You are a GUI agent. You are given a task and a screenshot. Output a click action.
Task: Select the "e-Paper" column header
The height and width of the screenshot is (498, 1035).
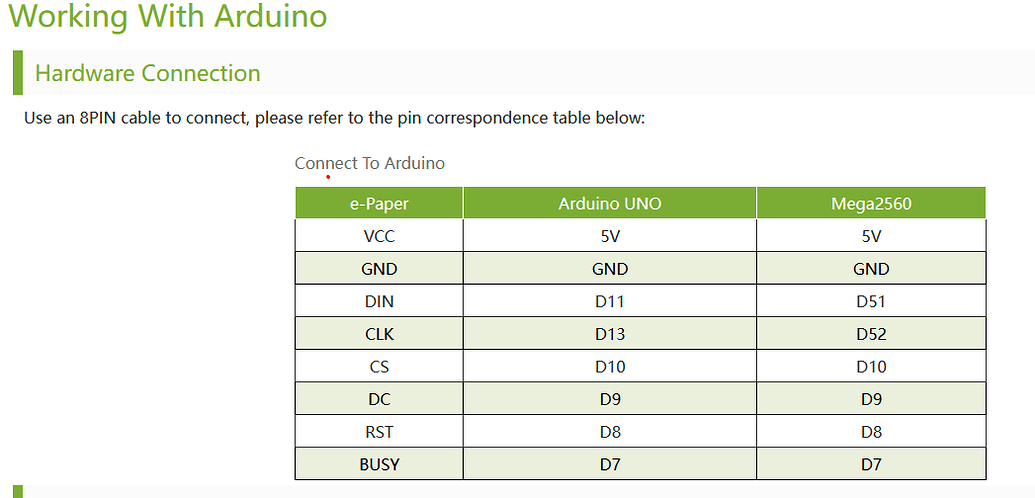pos(379,204)
